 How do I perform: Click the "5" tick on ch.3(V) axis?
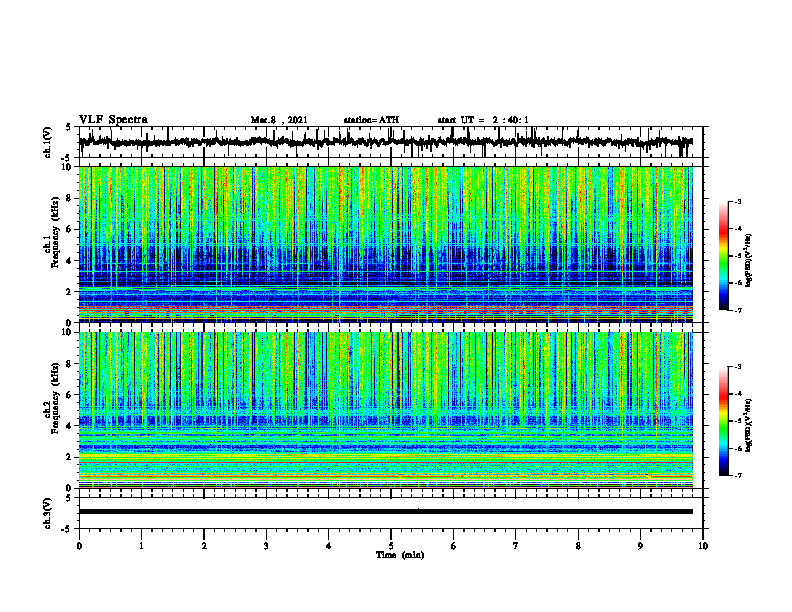coord(69,498)
